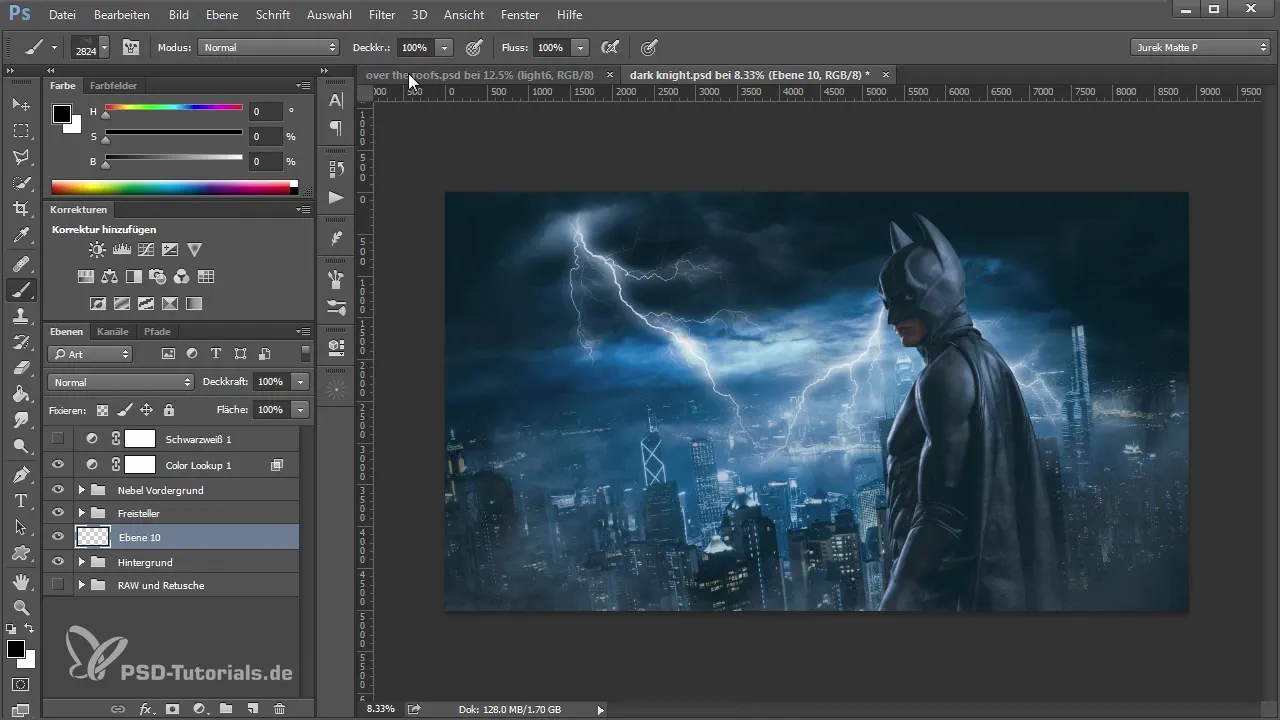Open the Datei menu

coord(61,15)
